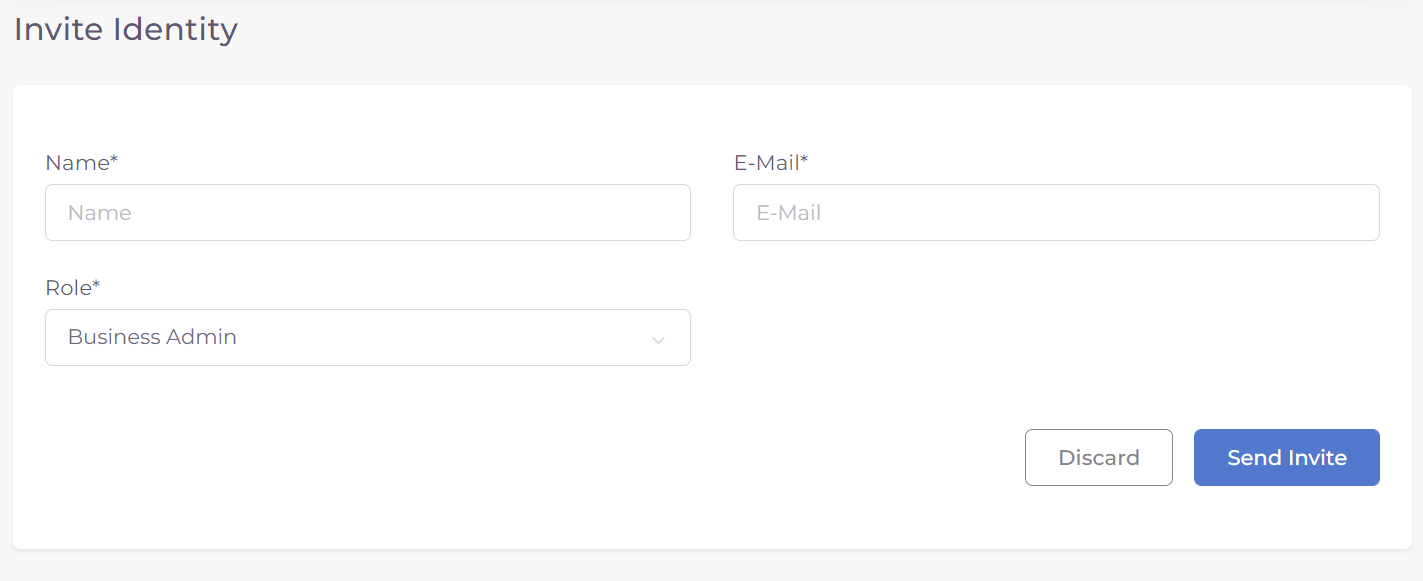Focus the Name input field
1423x581 pixels.
(x=367, y=212)
